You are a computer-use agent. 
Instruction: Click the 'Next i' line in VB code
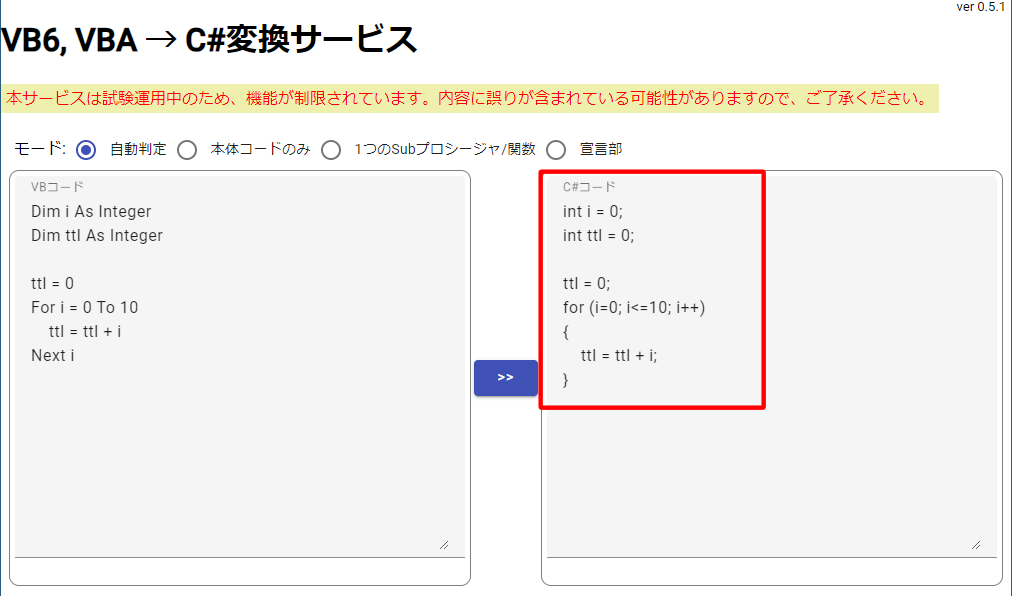tap(53, 356)
